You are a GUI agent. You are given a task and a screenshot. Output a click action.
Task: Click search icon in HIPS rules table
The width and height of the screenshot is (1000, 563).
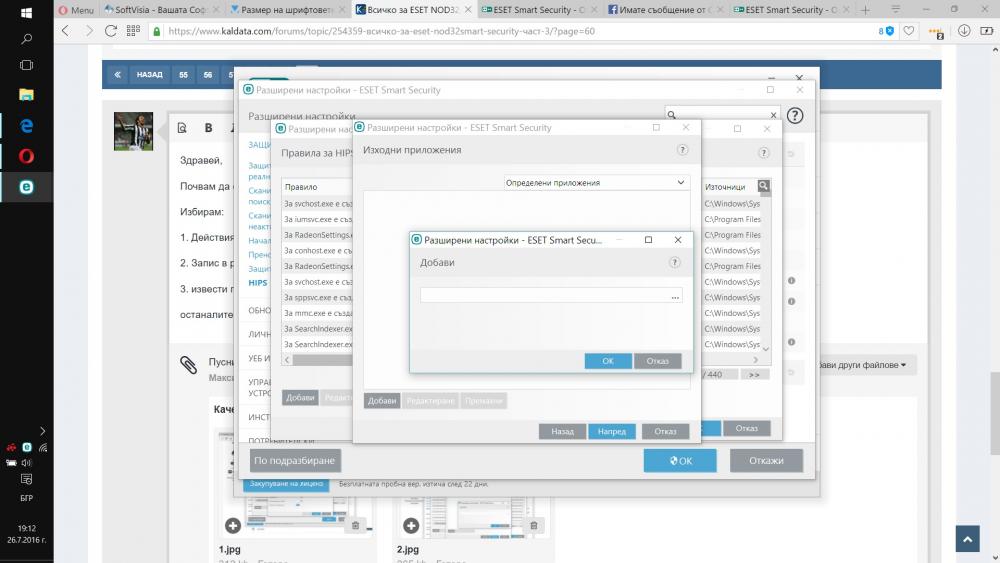pyautogui.click(x=763, y=186)
